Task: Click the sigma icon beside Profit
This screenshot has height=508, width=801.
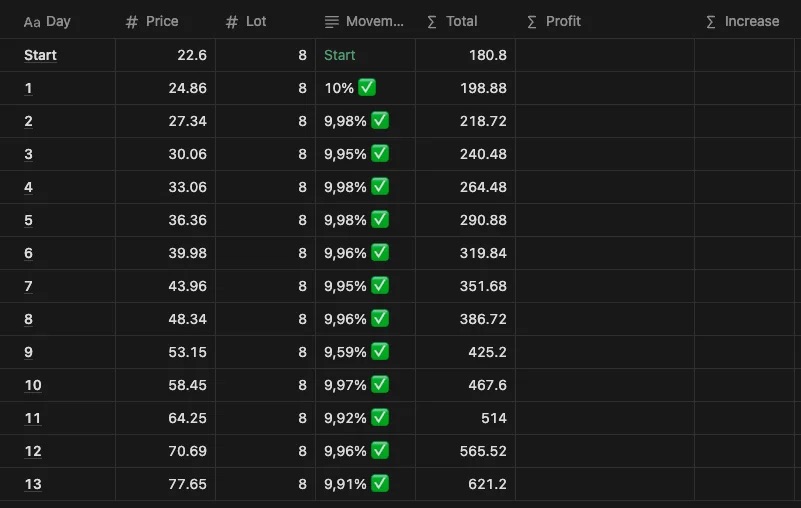Action: [532, 22]
